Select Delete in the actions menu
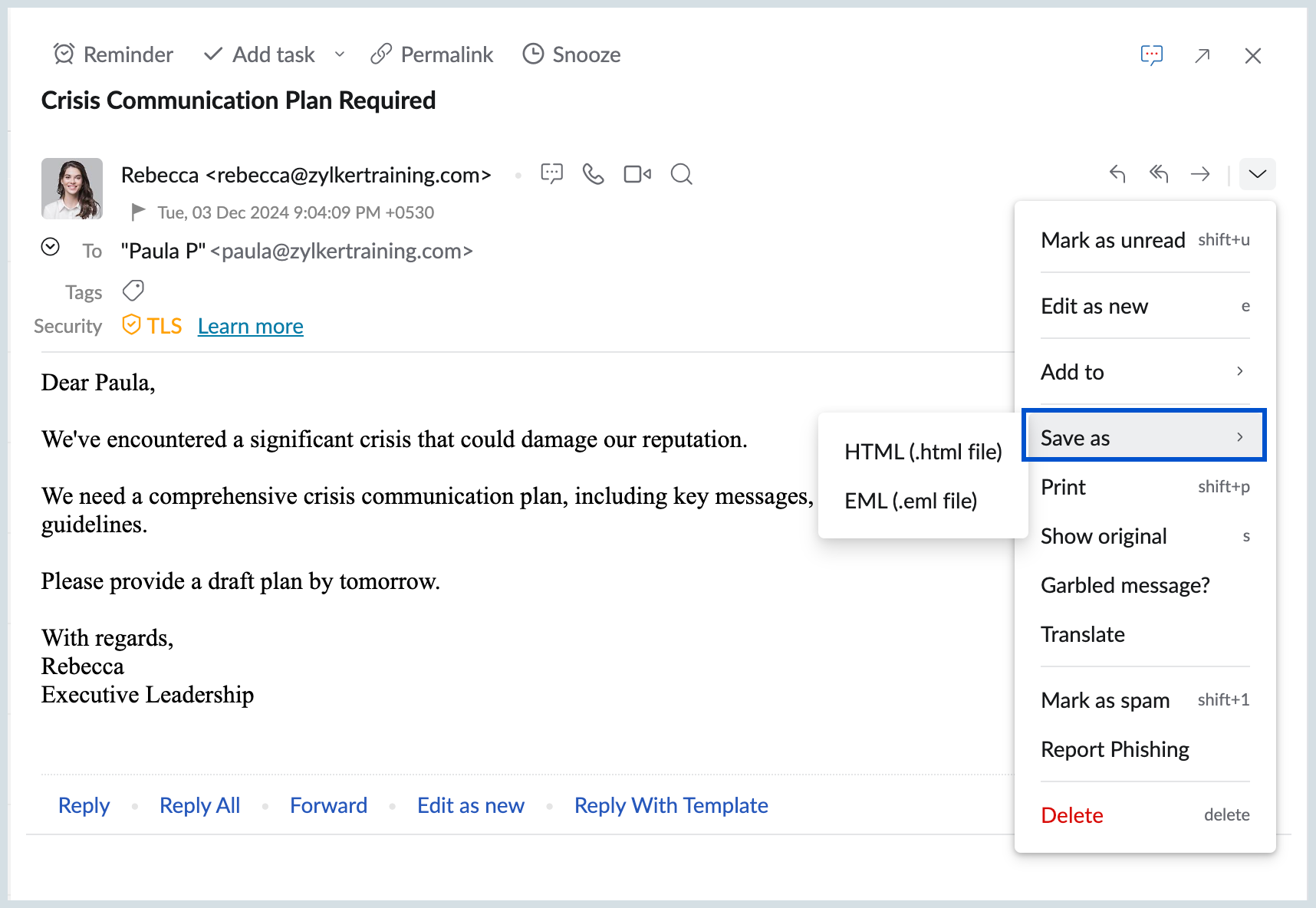The image size is (1316, 908). pos(1071,815)
